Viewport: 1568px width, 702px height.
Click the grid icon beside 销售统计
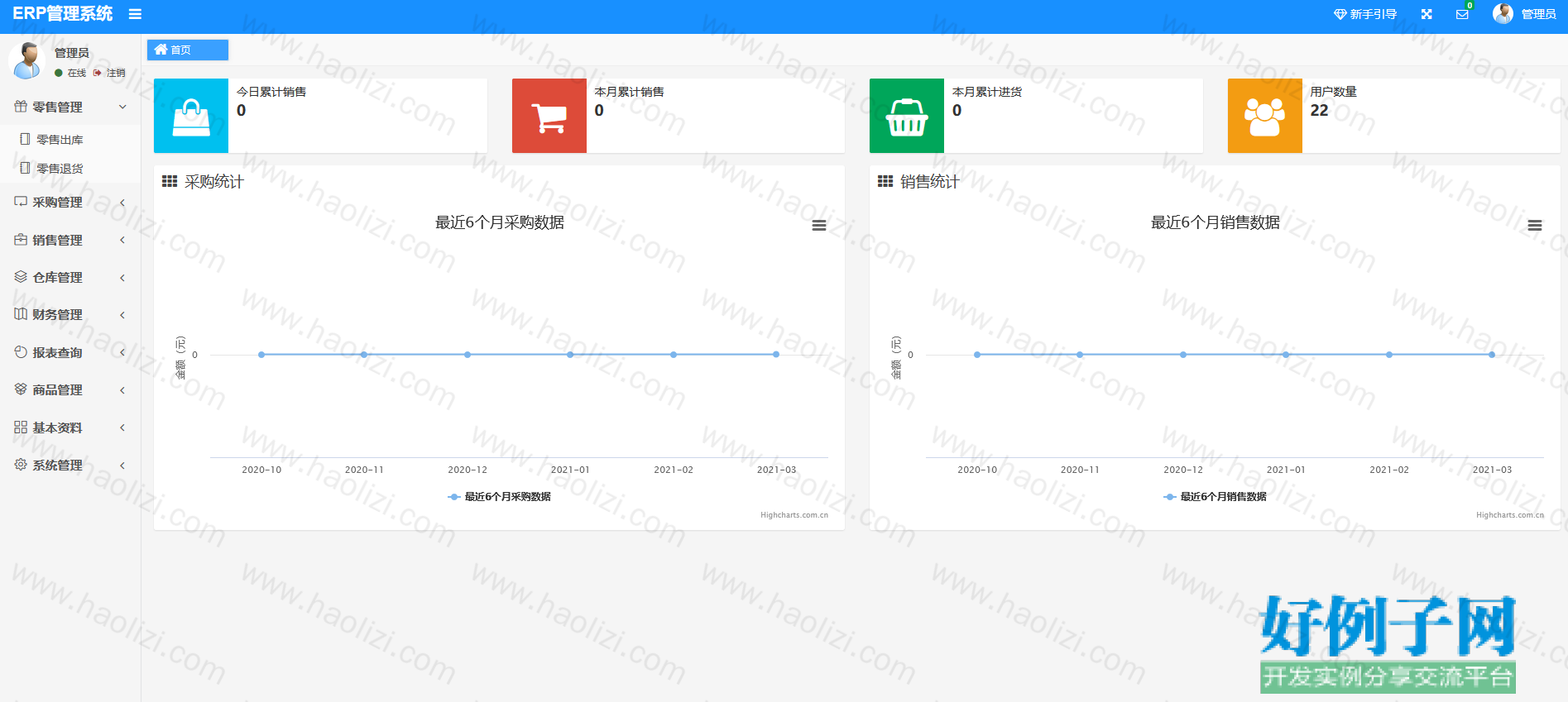(885, 181)
